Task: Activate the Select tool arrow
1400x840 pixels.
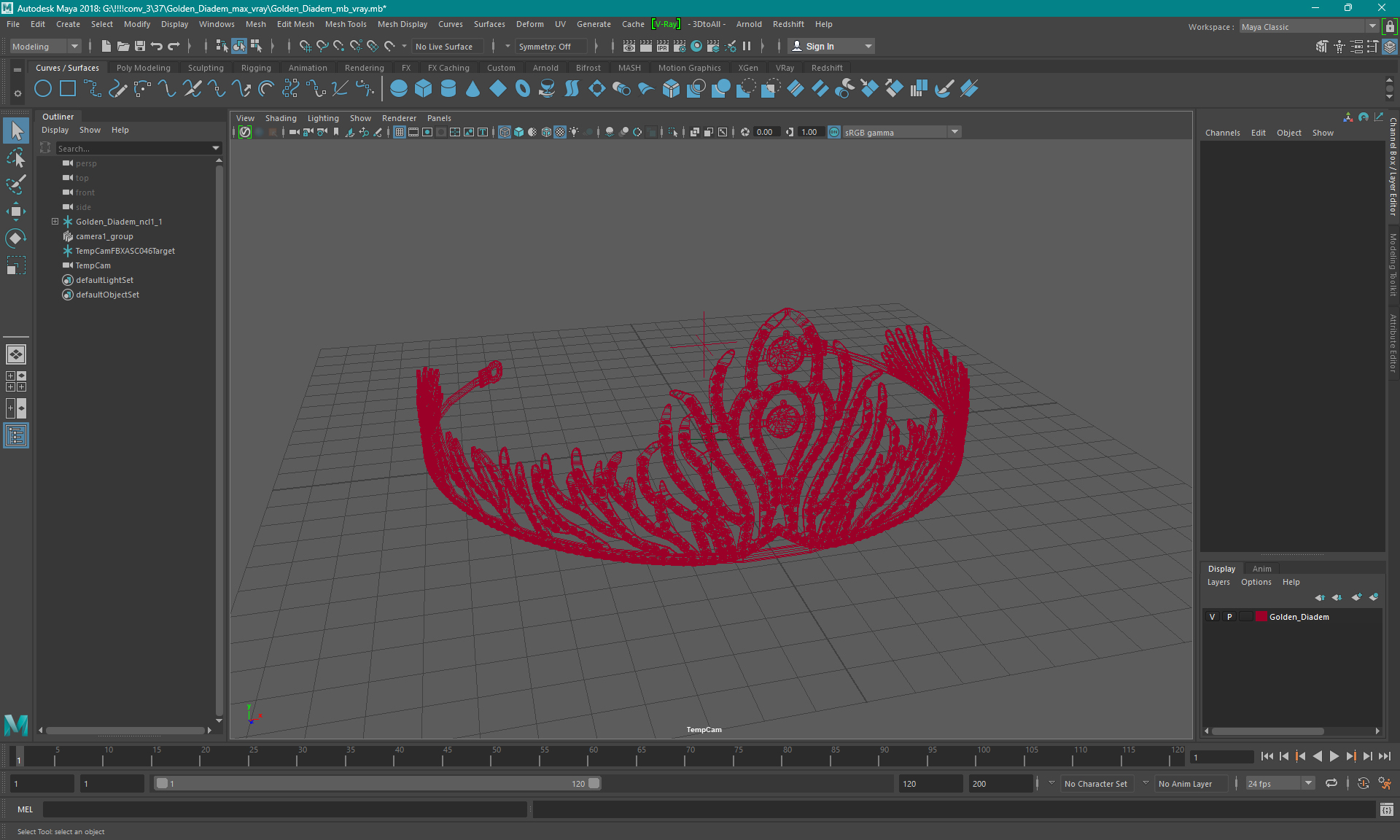Action: point(16,131)
